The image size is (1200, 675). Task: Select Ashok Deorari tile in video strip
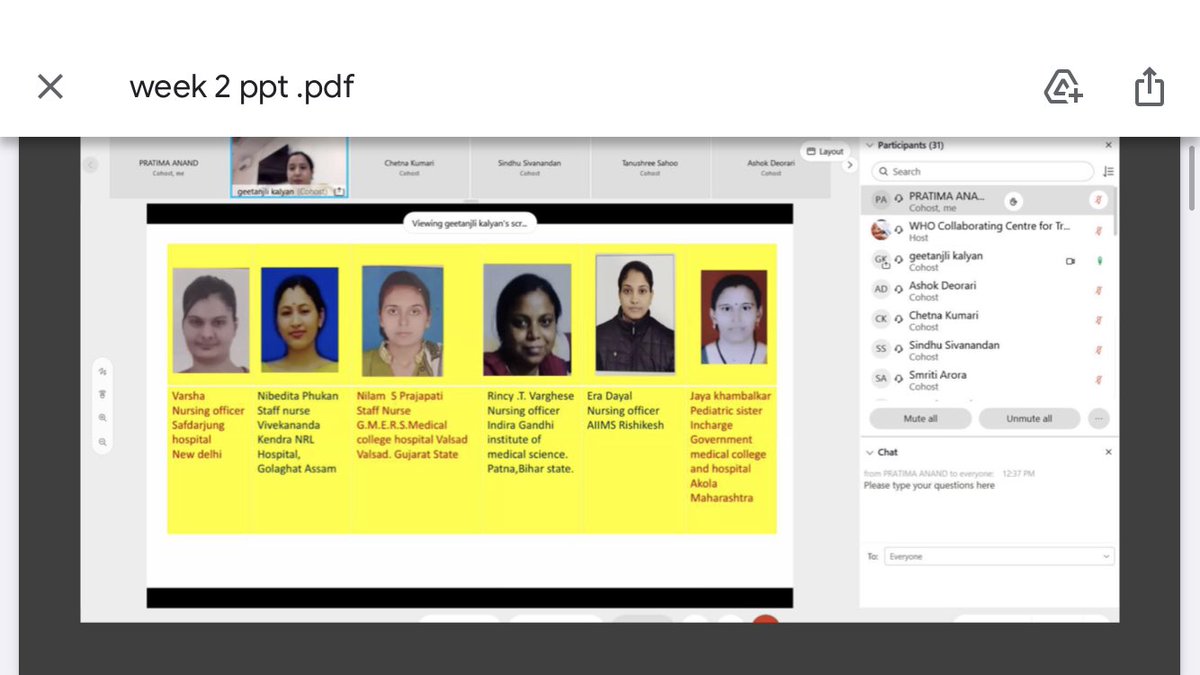click(x=770, y=167)
